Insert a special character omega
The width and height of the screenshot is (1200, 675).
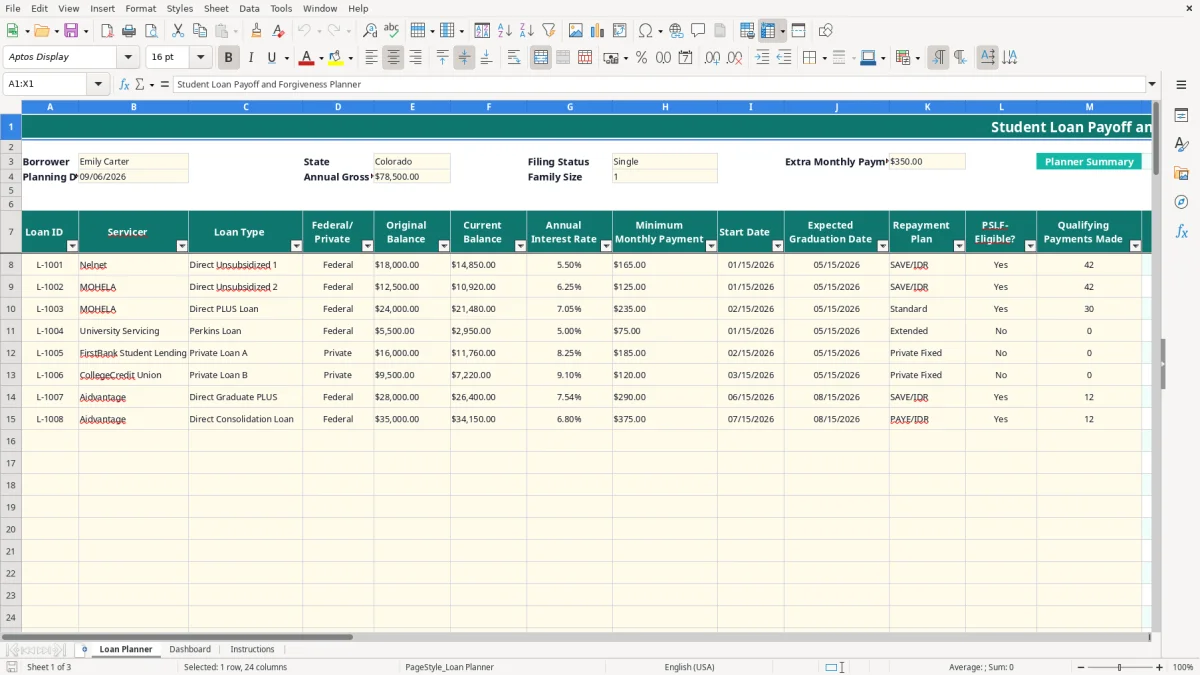point(646,31)
